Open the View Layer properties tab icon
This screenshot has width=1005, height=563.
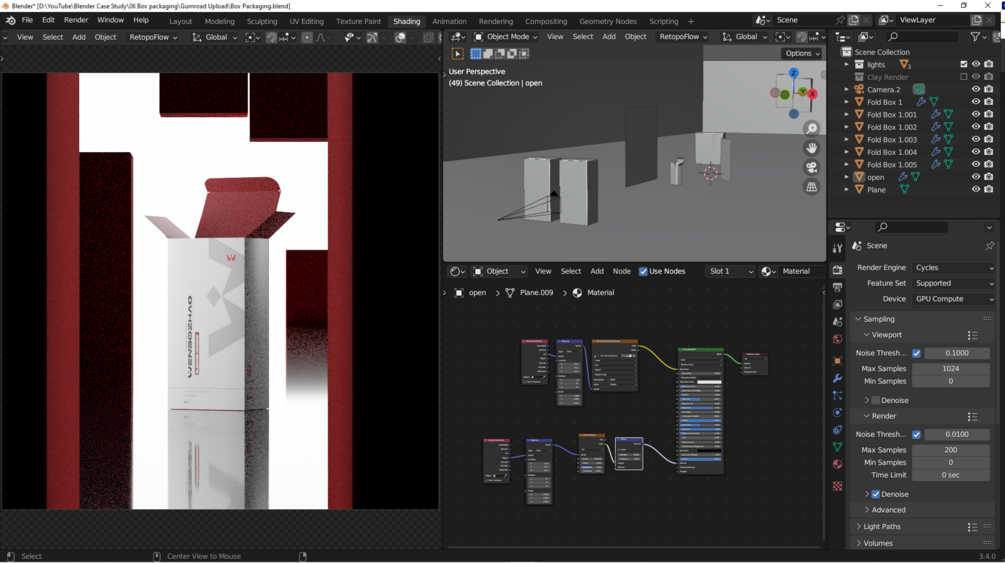click(x=837, y=305)
